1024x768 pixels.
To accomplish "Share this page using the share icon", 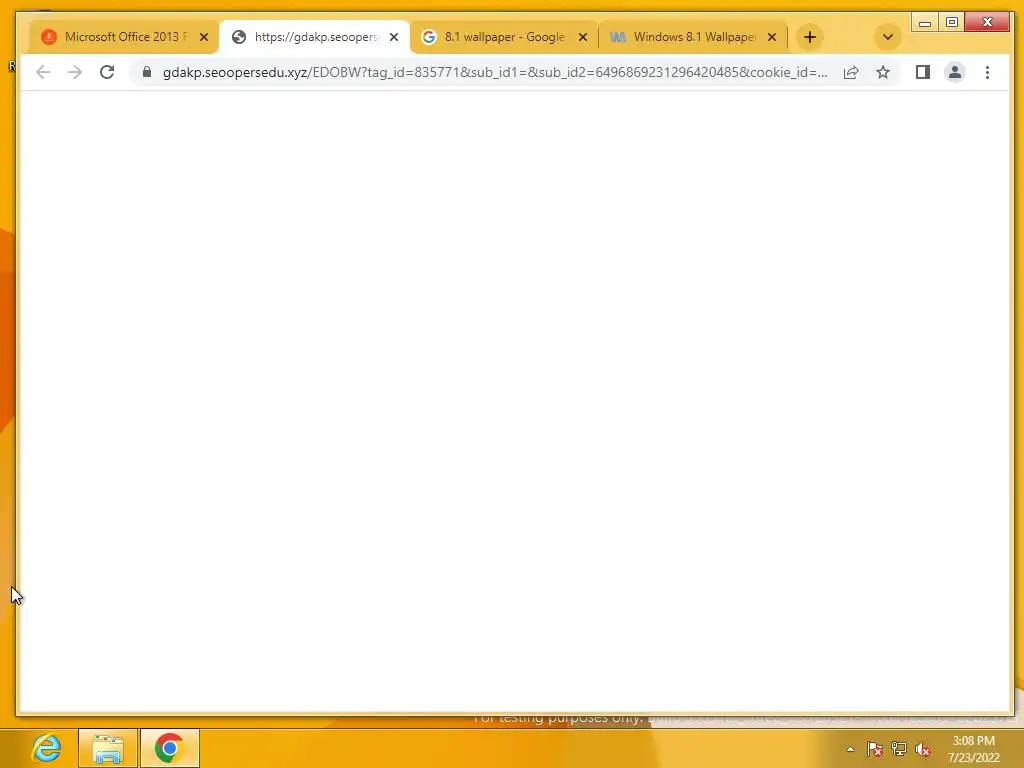I will coord(851,72).
